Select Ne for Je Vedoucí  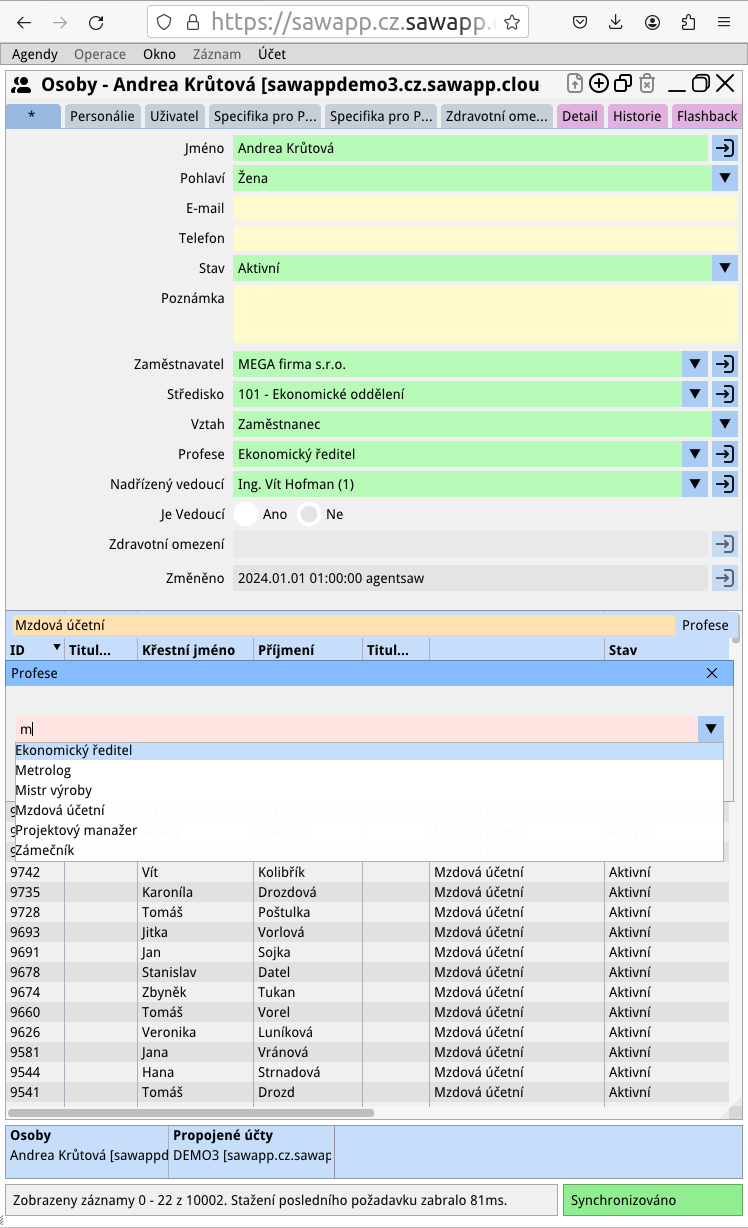tap(310, 514)
